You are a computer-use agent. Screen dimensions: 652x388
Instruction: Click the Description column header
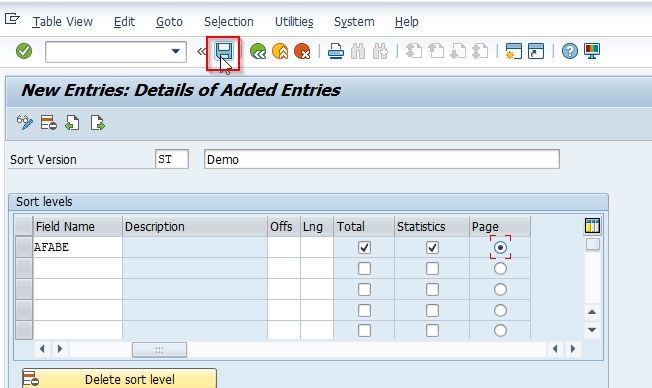(195, 227)
